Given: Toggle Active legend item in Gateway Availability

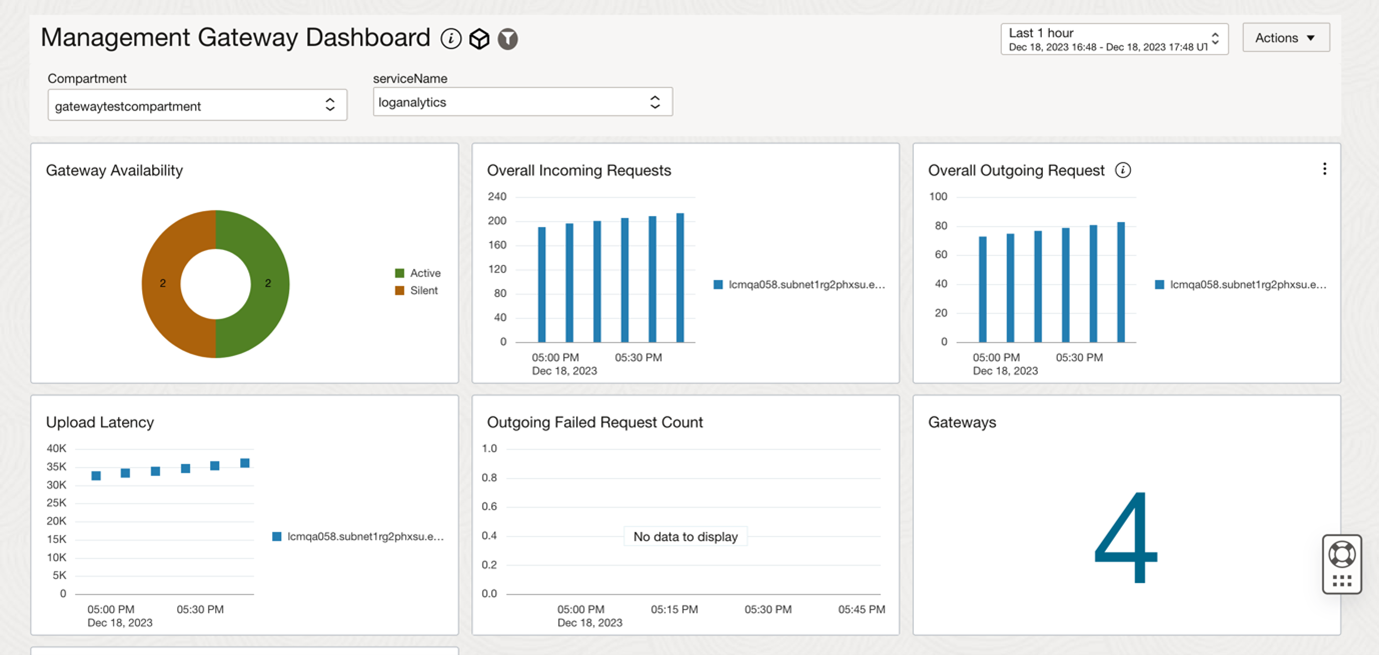Looking at the screenshot, I should [x=418, y=273].
